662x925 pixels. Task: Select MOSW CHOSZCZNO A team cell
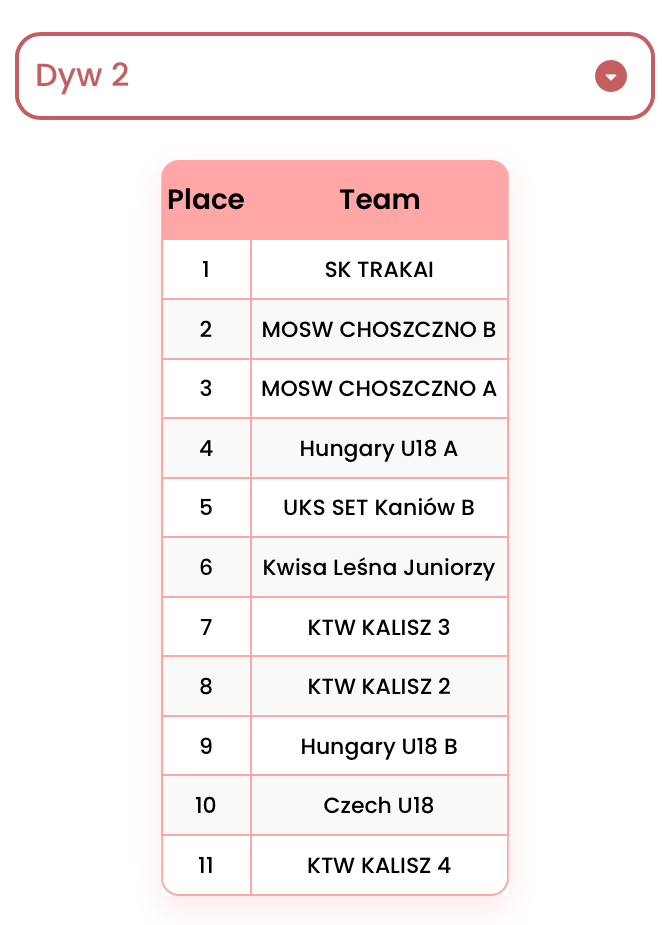379,389
